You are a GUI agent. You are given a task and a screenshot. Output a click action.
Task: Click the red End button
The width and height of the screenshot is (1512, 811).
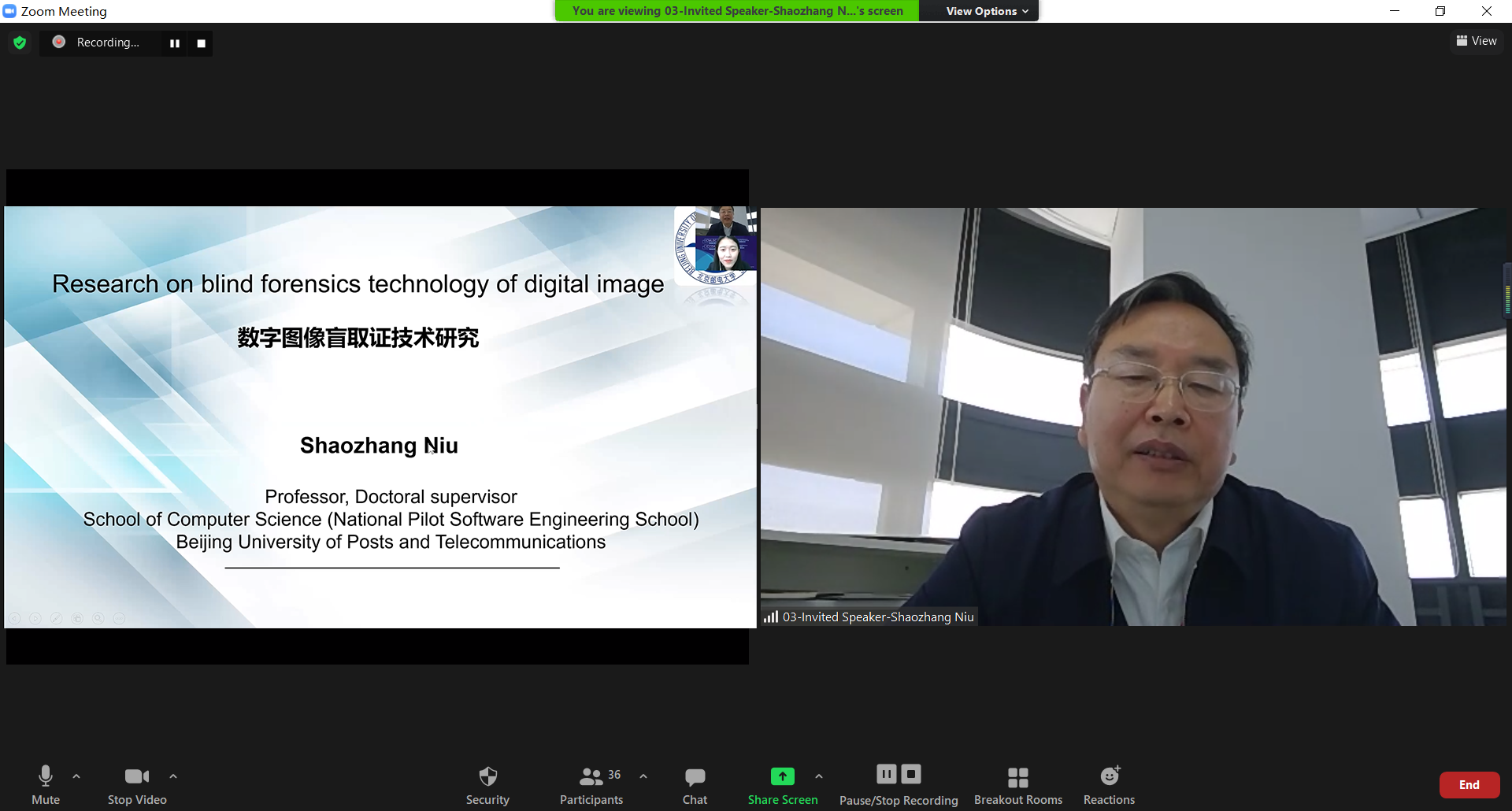[x=1469, y=785]
